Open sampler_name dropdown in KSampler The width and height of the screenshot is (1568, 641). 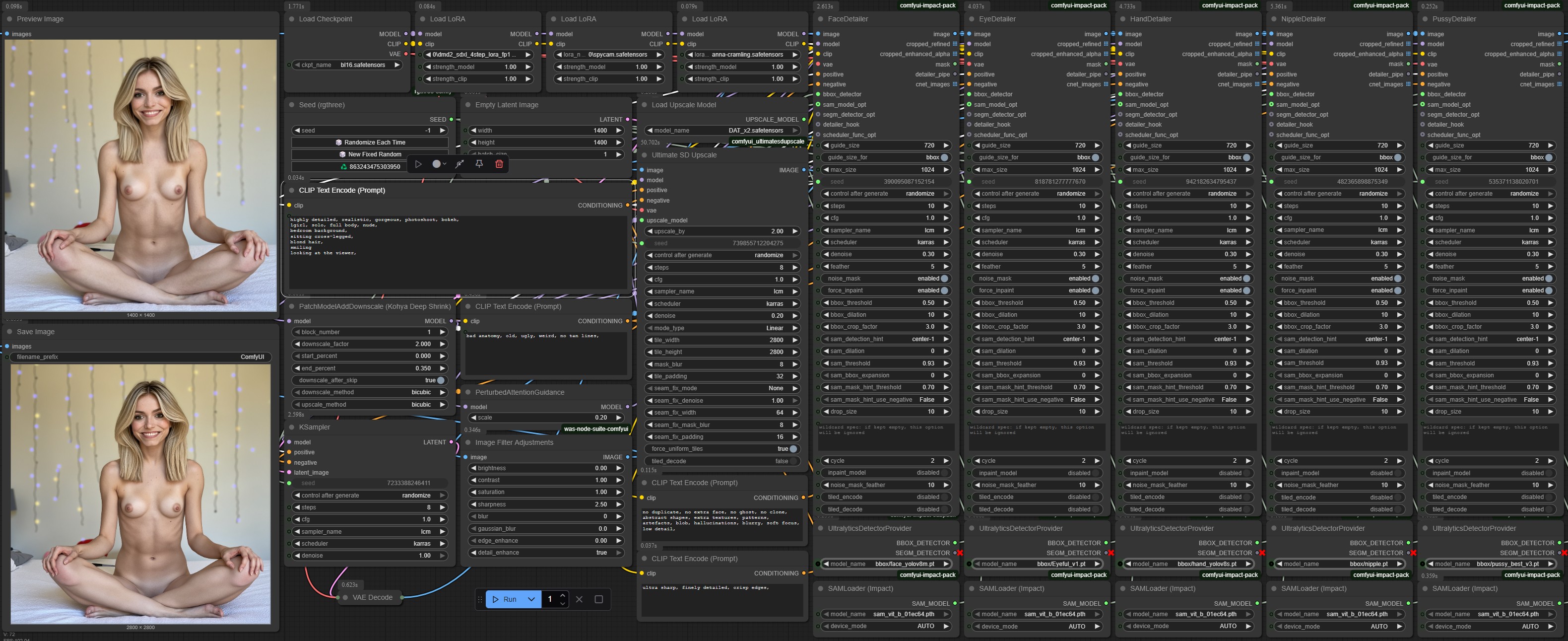tap(370, 532)
